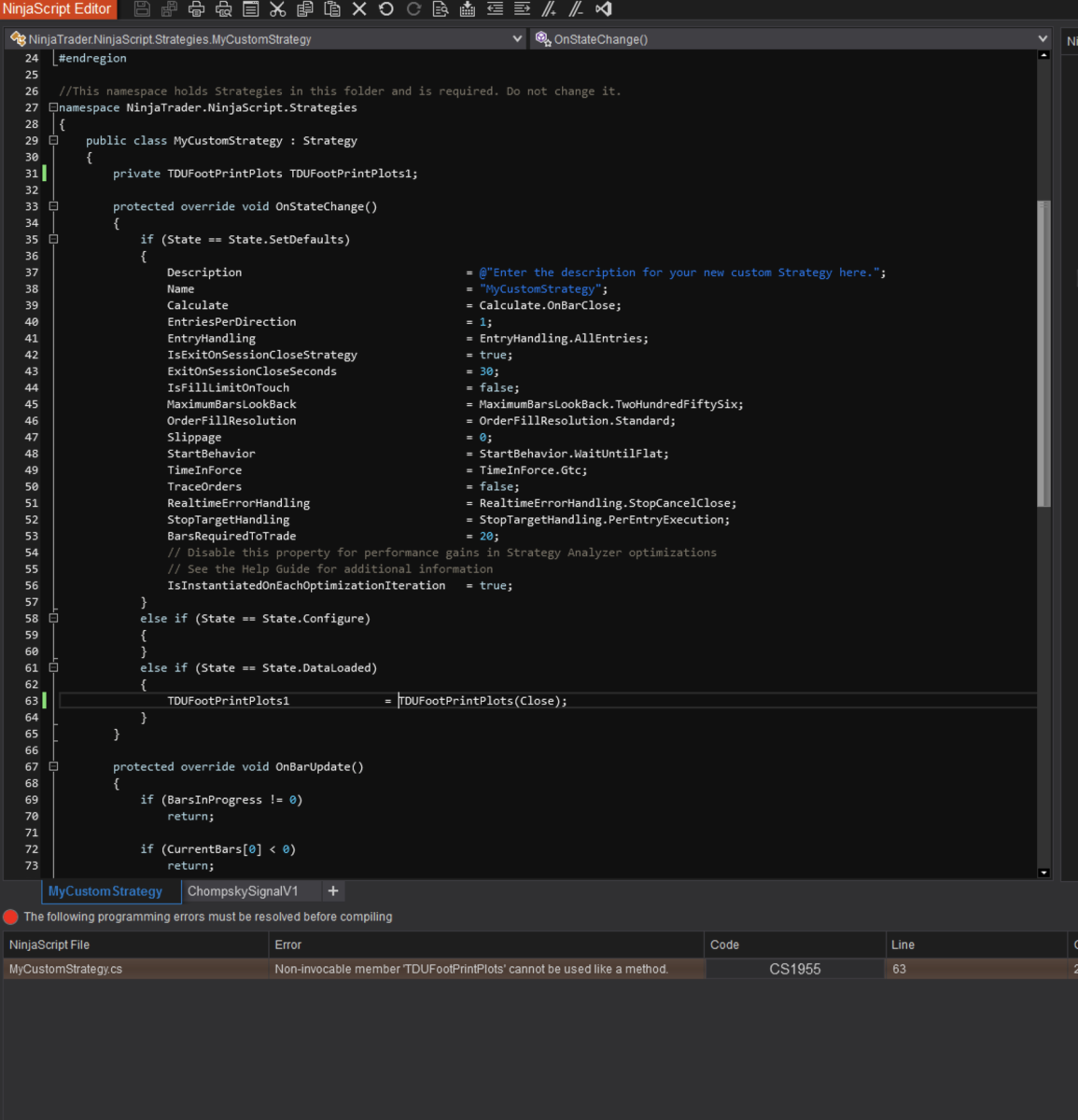
Task: Click the editor scroll up arrow
Action: tap(1043, 55)
